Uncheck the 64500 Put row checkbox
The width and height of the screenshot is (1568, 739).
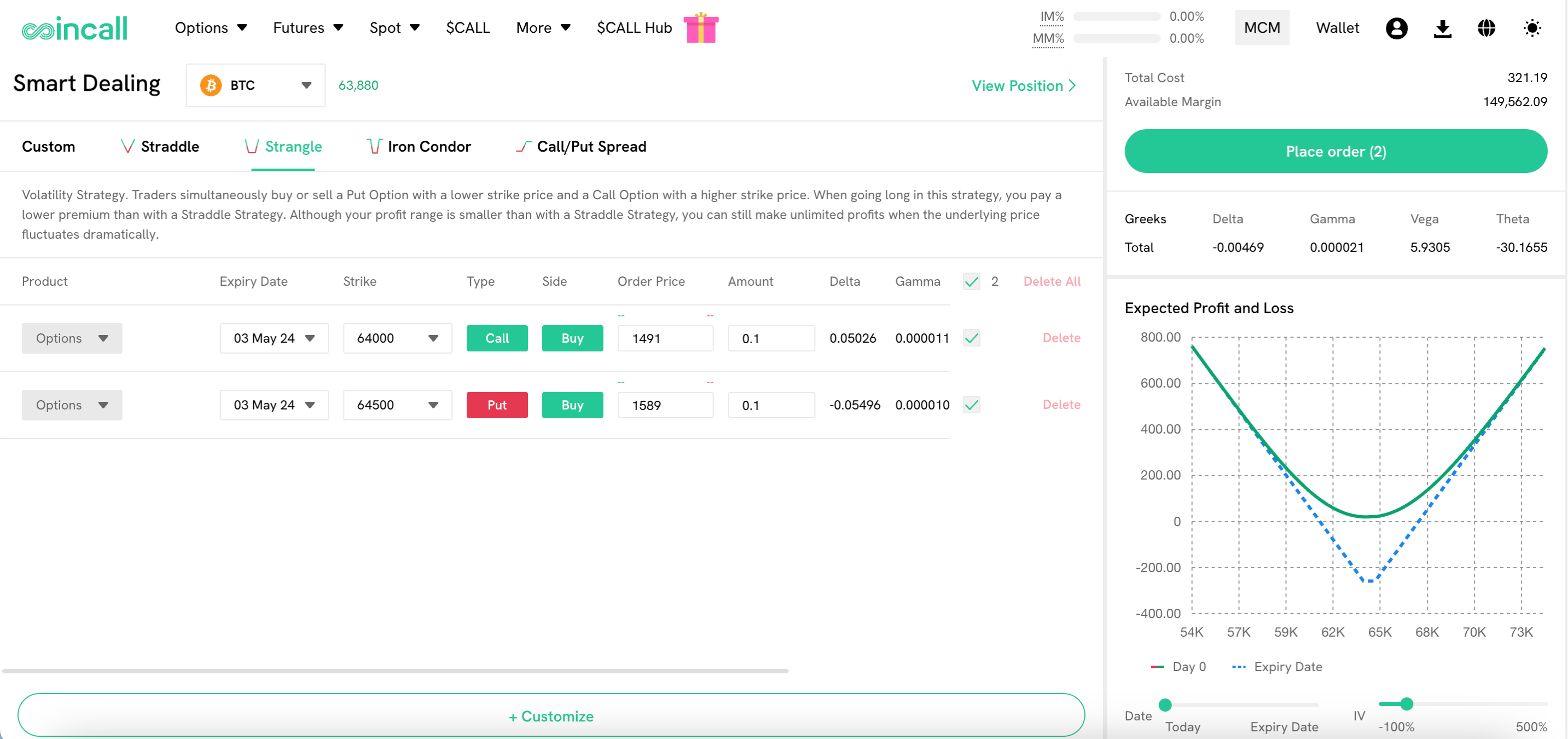coord(972,405)
